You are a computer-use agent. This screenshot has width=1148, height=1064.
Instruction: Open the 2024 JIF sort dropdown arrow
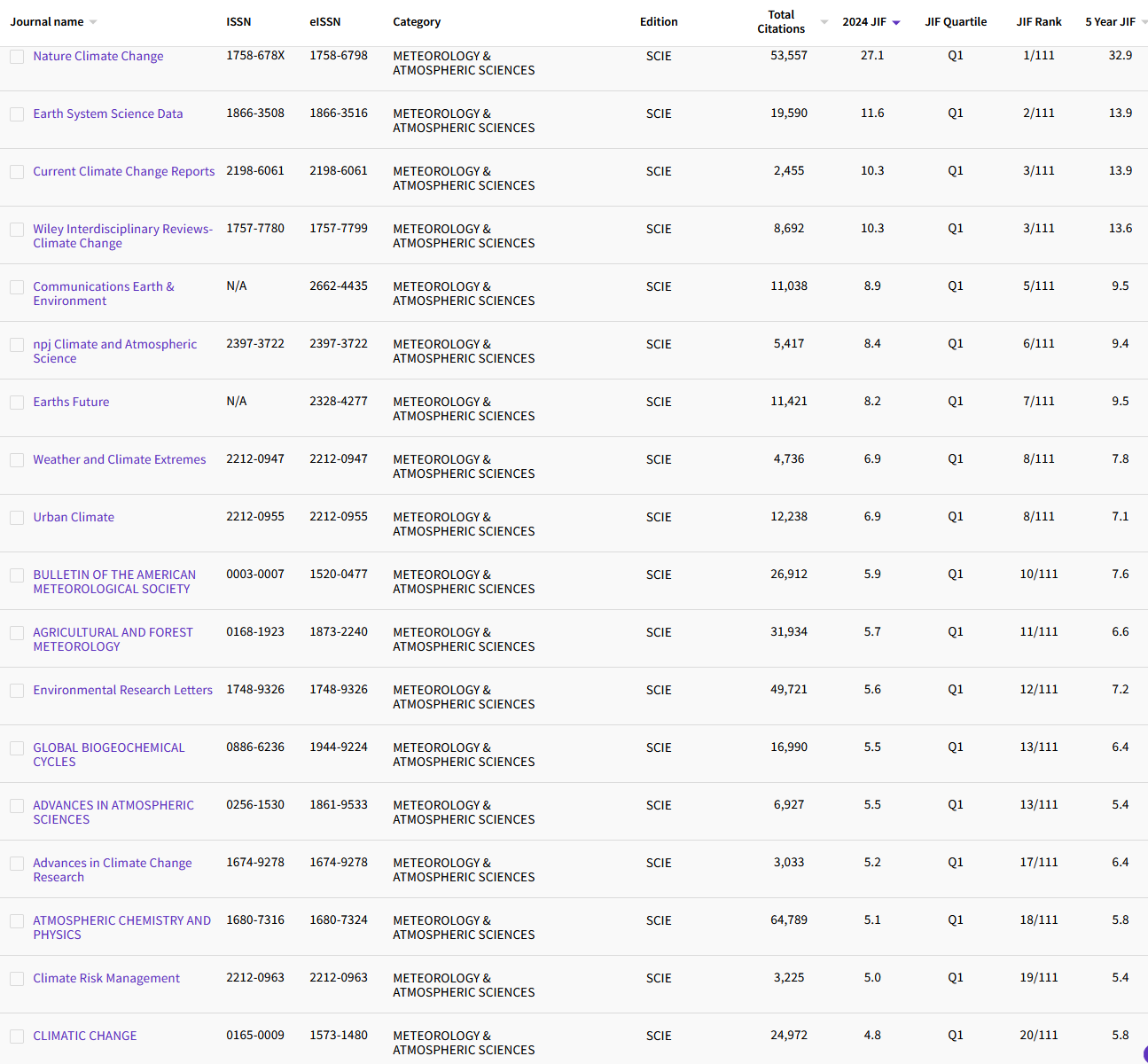tap(898, 22)
